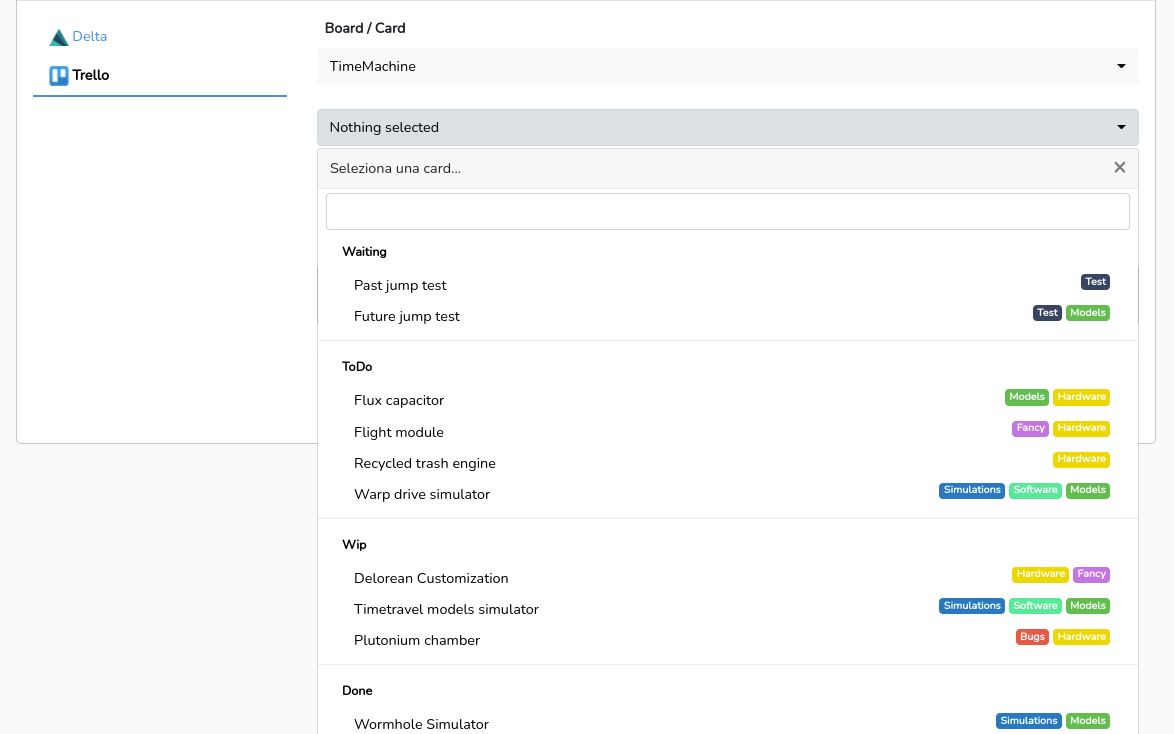Click the Bugs label on Plutonium chamber

(1032, 637)
